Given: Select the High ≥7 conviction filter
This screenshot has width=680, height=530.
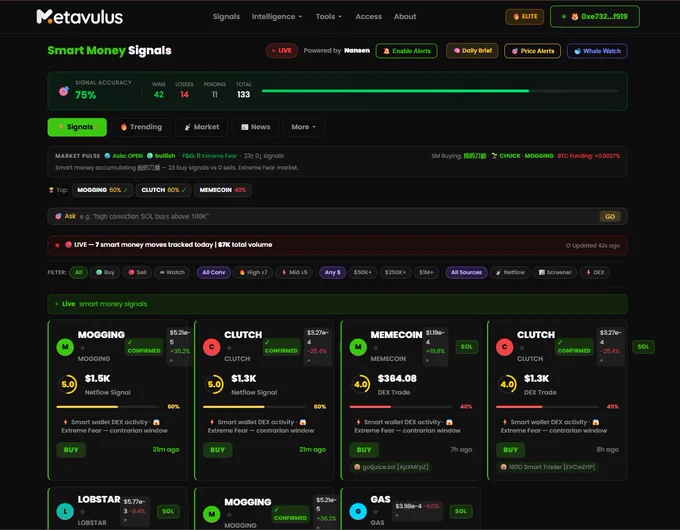Looking at the screenshot, I should 253,272.
